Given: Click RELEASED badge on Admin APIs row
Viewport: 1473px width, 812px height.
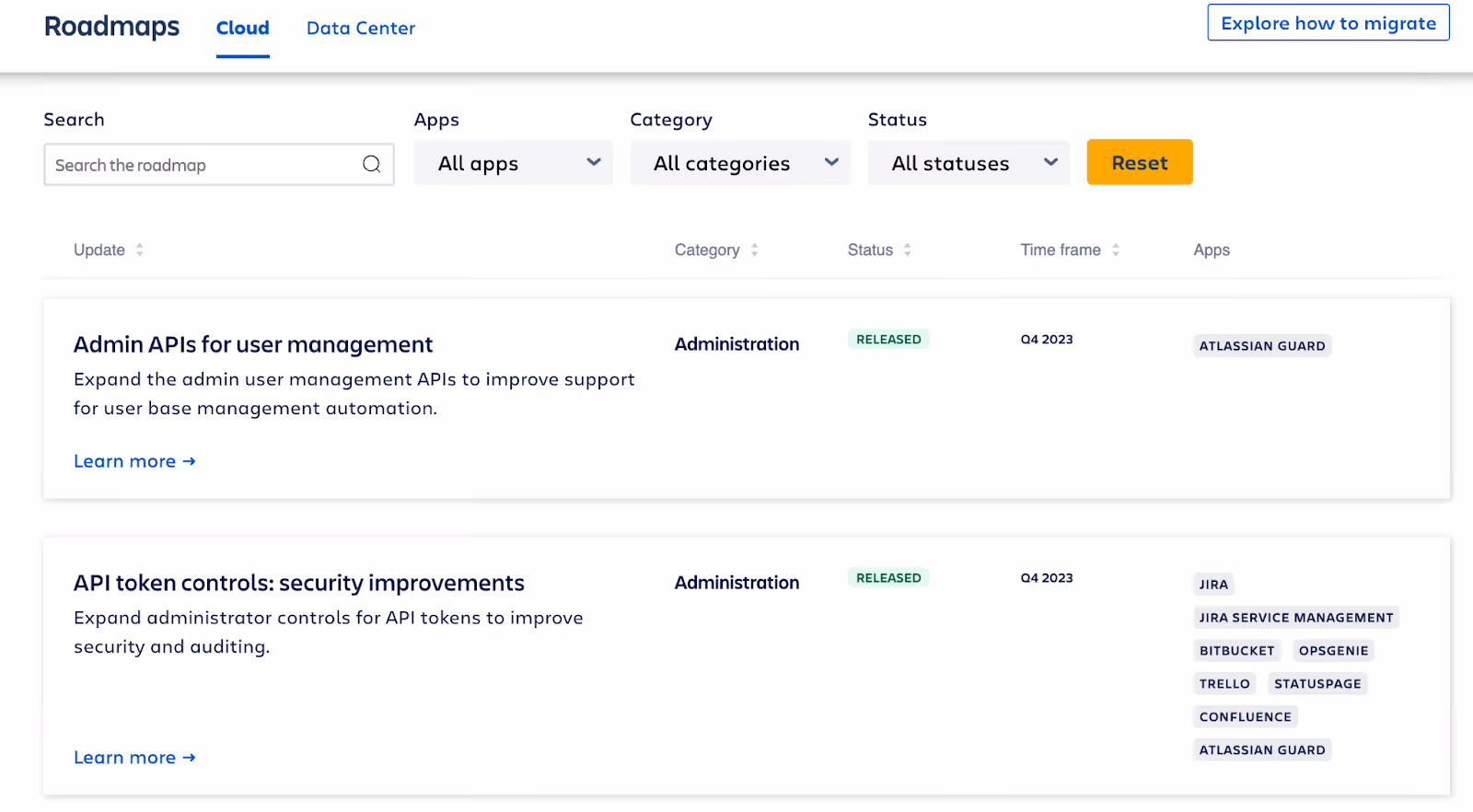Looking at the screenshot, I should [x=888, y=339].
